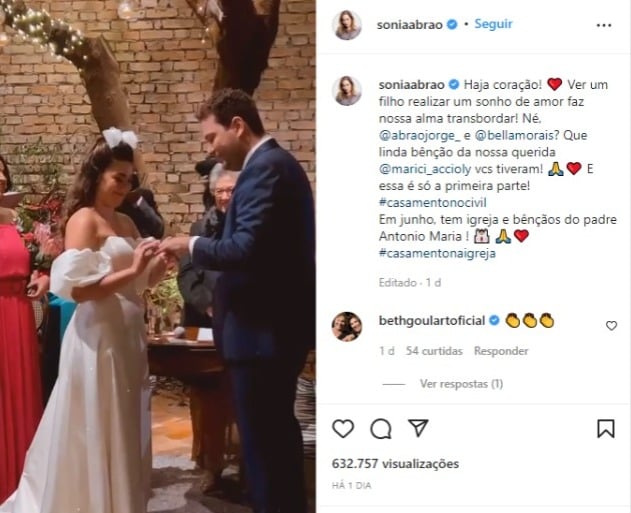
Task: Click the wedding video to play or pause
Action: coord(158,256)
